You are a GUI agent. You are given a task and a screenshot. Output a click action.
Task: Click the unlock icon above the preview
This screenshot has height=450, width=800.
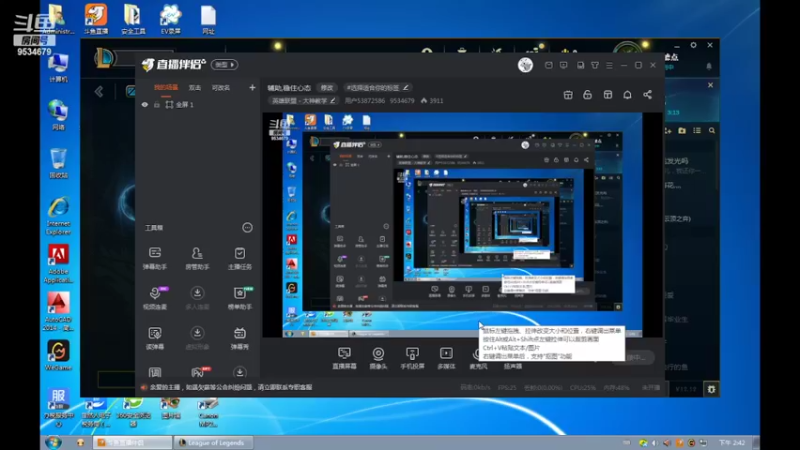588,94
